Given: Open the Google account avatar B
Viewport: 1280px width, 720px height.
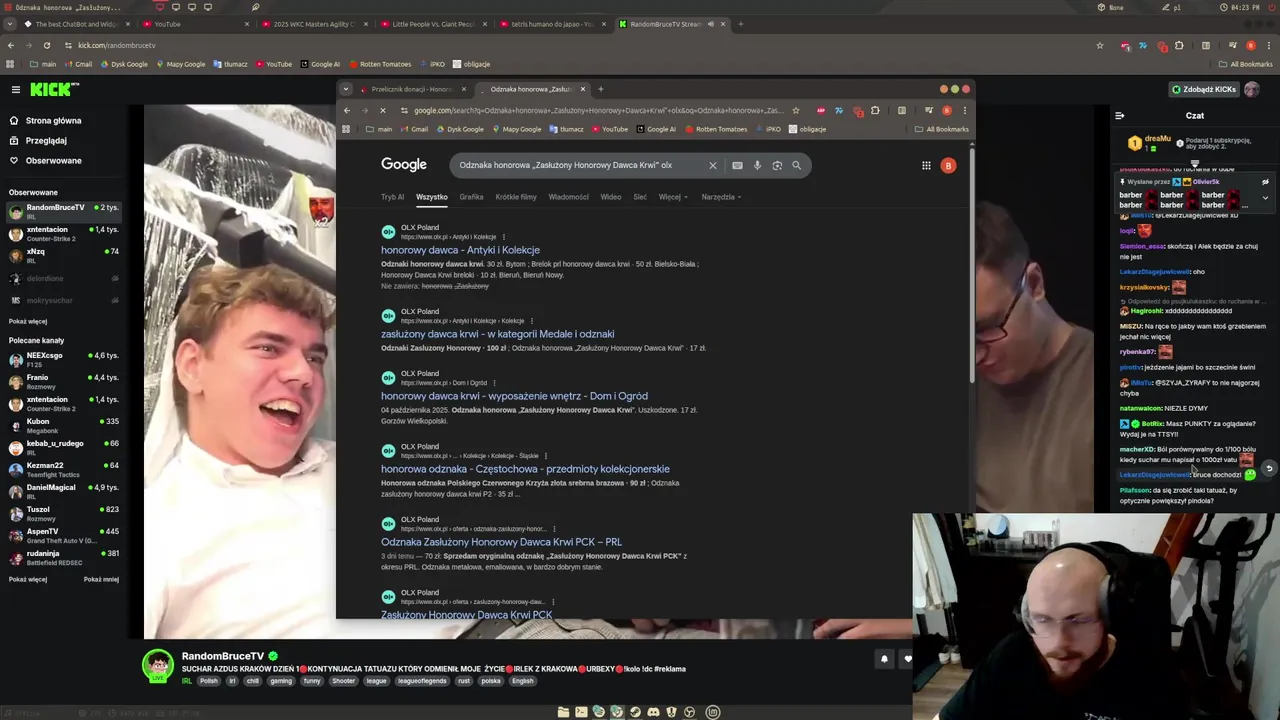Looking at the screenshot, I should tap(948, 165).
